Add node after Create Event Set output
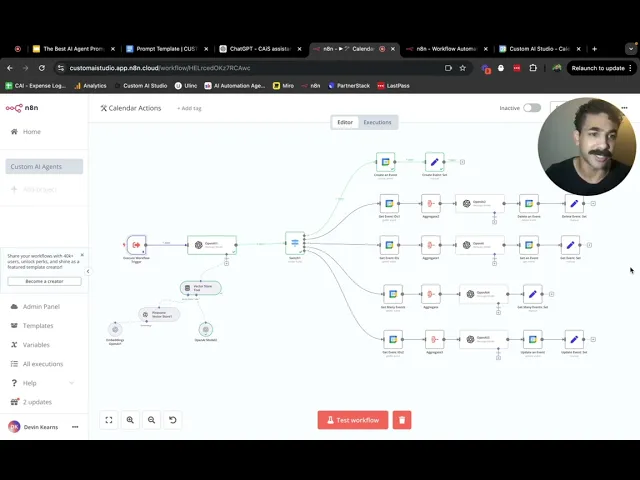This screenshot has width=640, height=480. (x=462, y=162)
